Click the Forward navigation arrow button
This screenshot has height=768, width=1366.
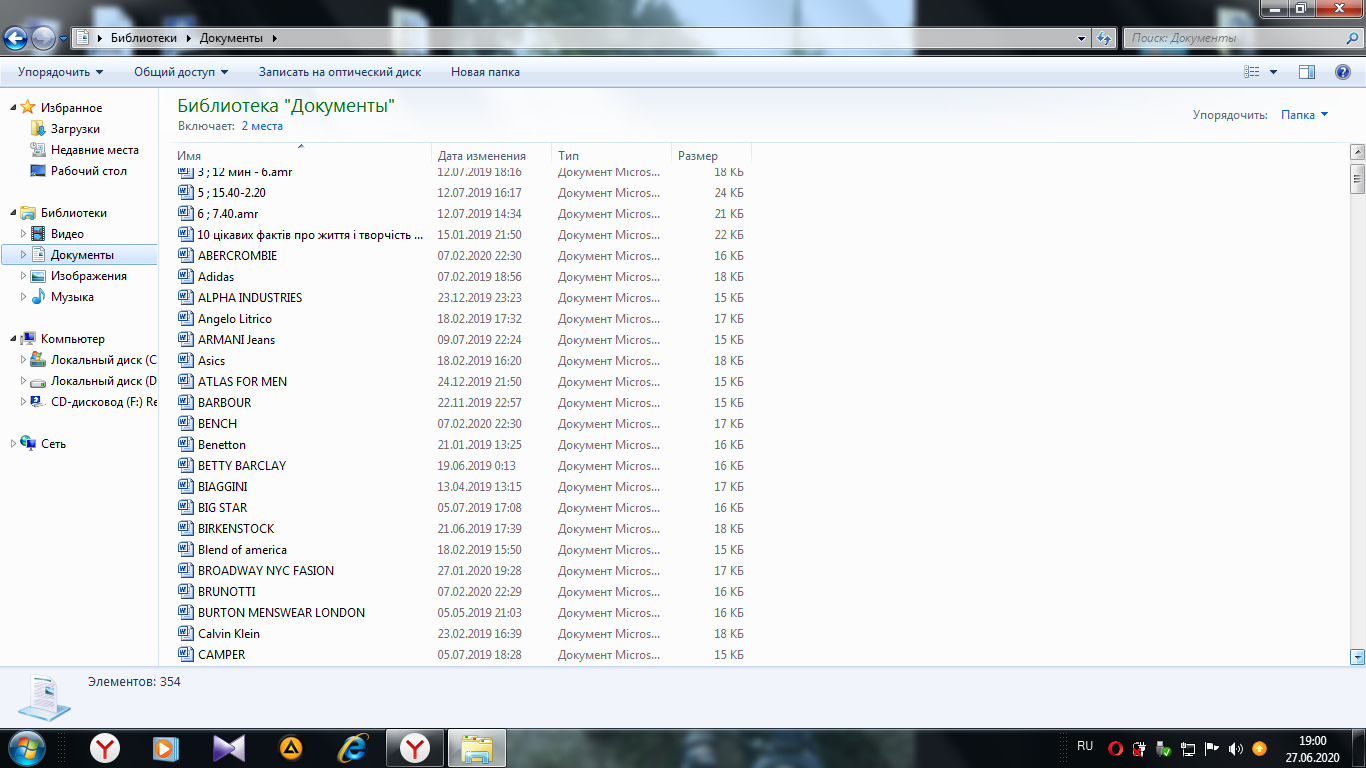(x=43, y=38)
